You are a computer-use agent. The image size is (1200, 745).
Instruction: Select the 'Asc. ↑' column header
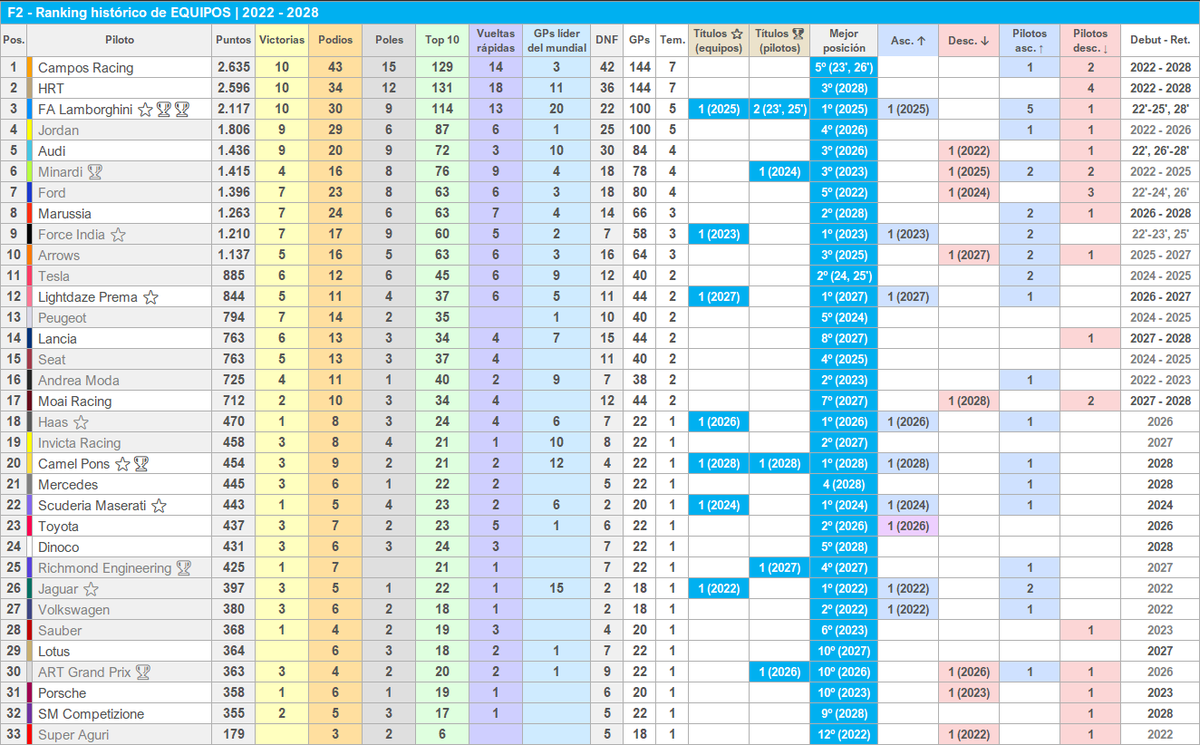click(x=908, y=41)
